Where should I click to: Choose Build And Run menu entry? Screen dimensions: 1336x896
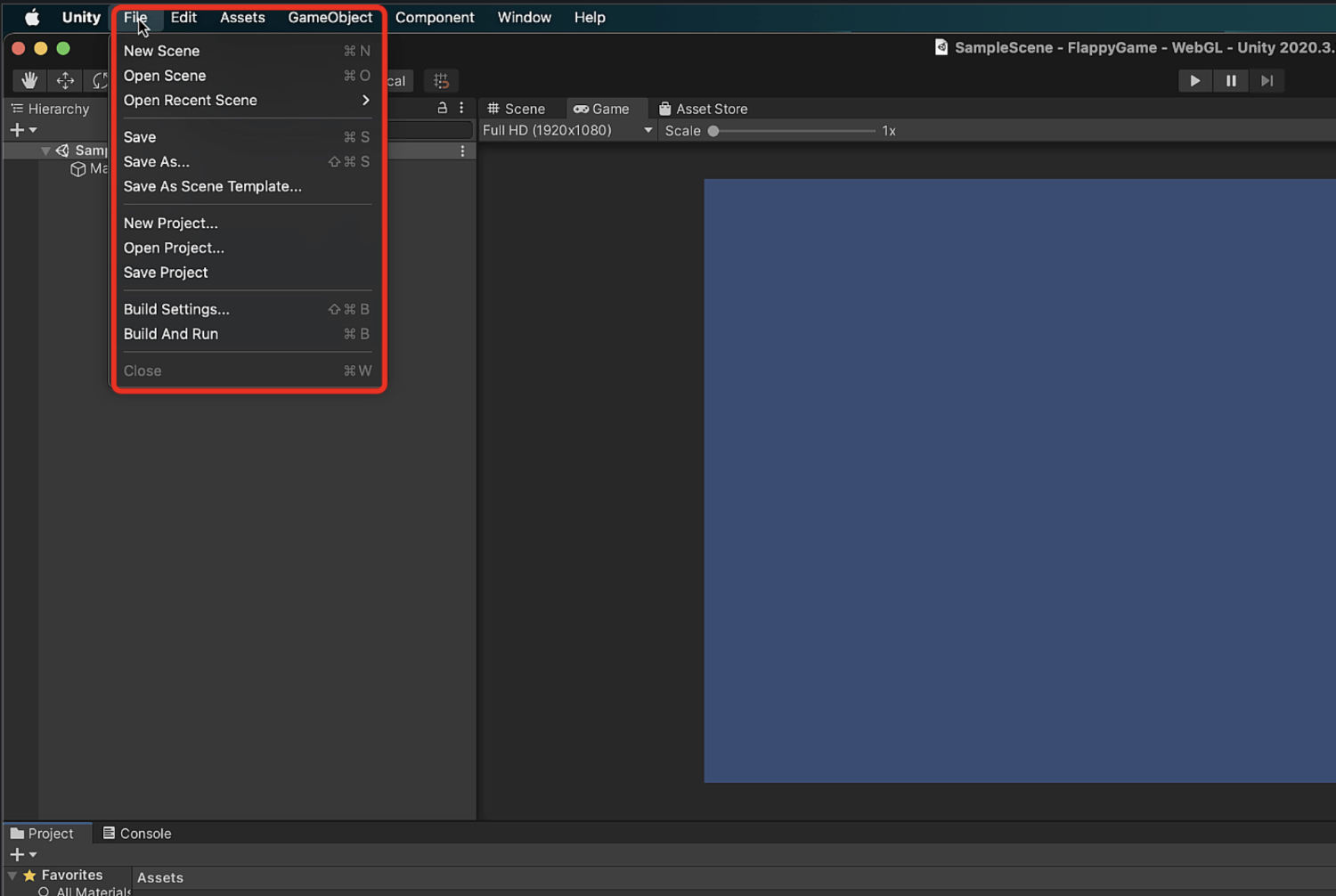pyautogui.click(x=248, y=335)
